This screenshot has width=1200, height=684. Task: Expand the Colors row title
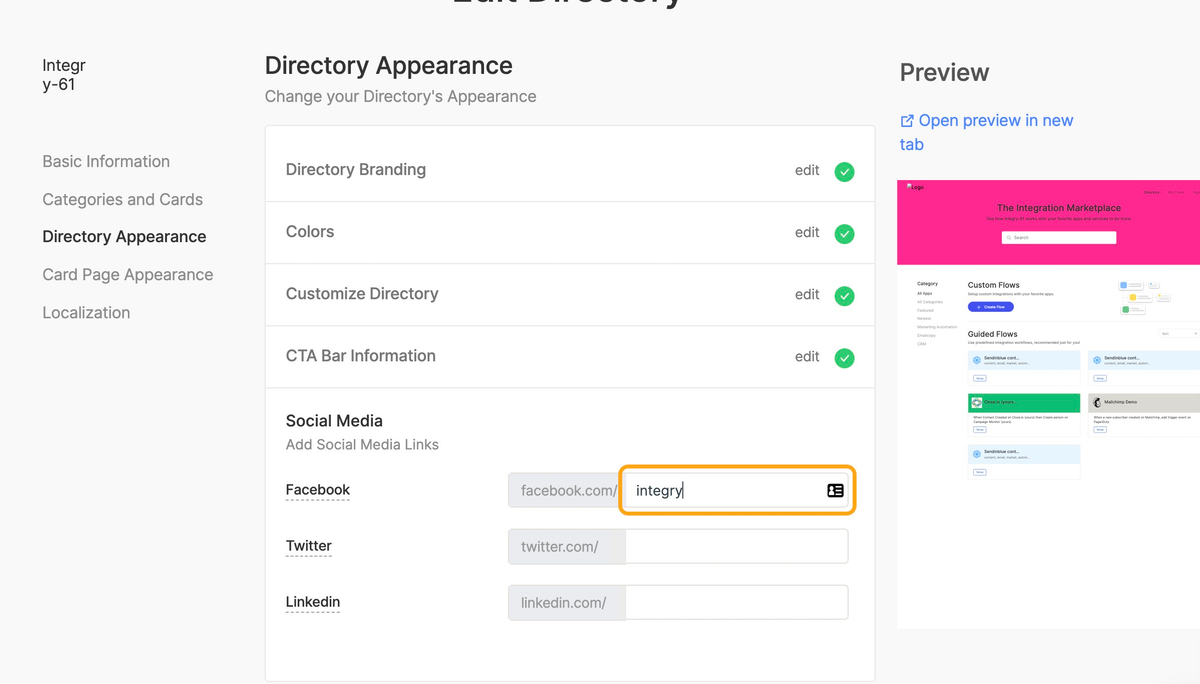[x=310, y=231]
